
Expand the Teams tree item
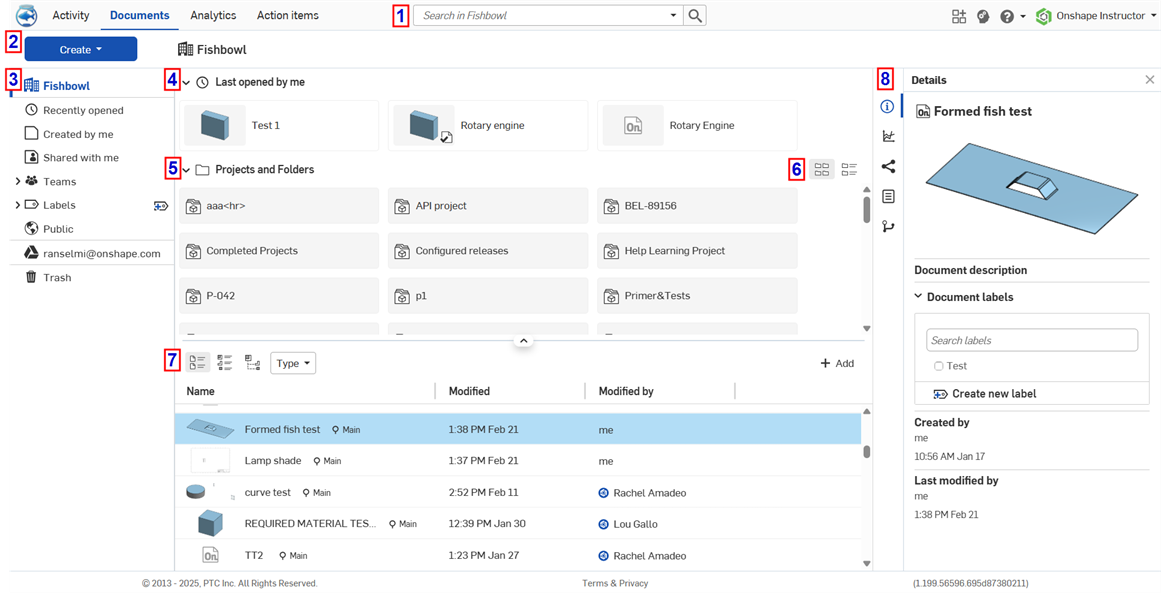pos(17,181)
